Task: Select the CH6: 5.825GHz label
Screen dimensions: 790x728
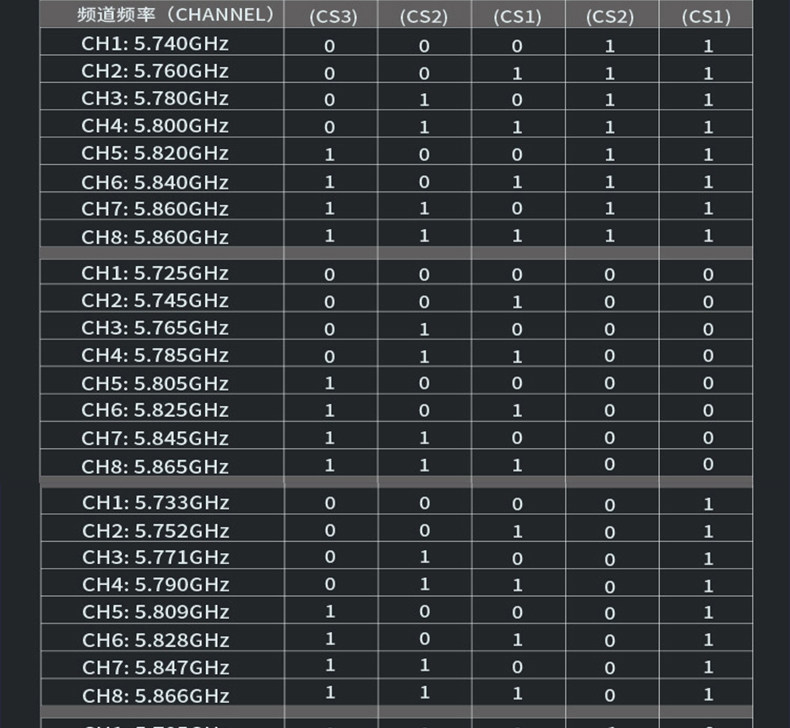Action: 155,410
